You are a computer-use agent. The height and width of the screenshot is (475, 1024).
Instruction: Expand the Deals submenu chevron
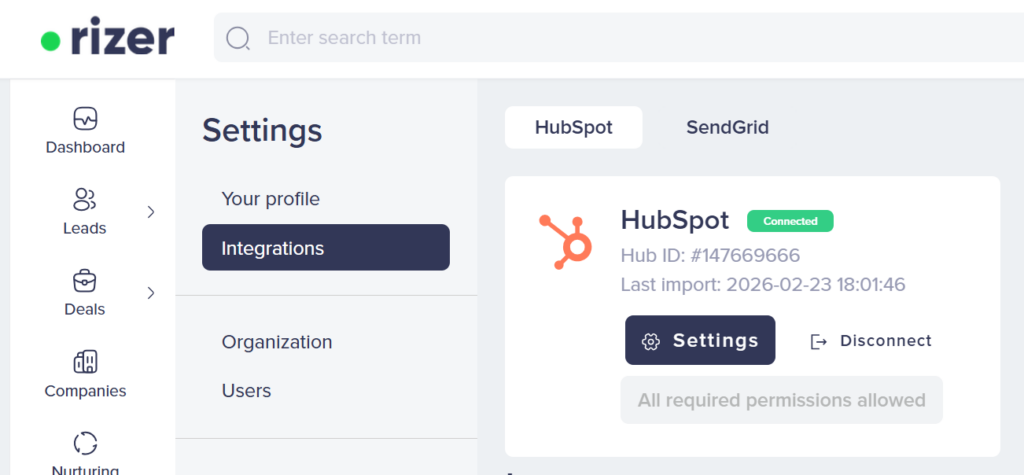coord(151,293)
